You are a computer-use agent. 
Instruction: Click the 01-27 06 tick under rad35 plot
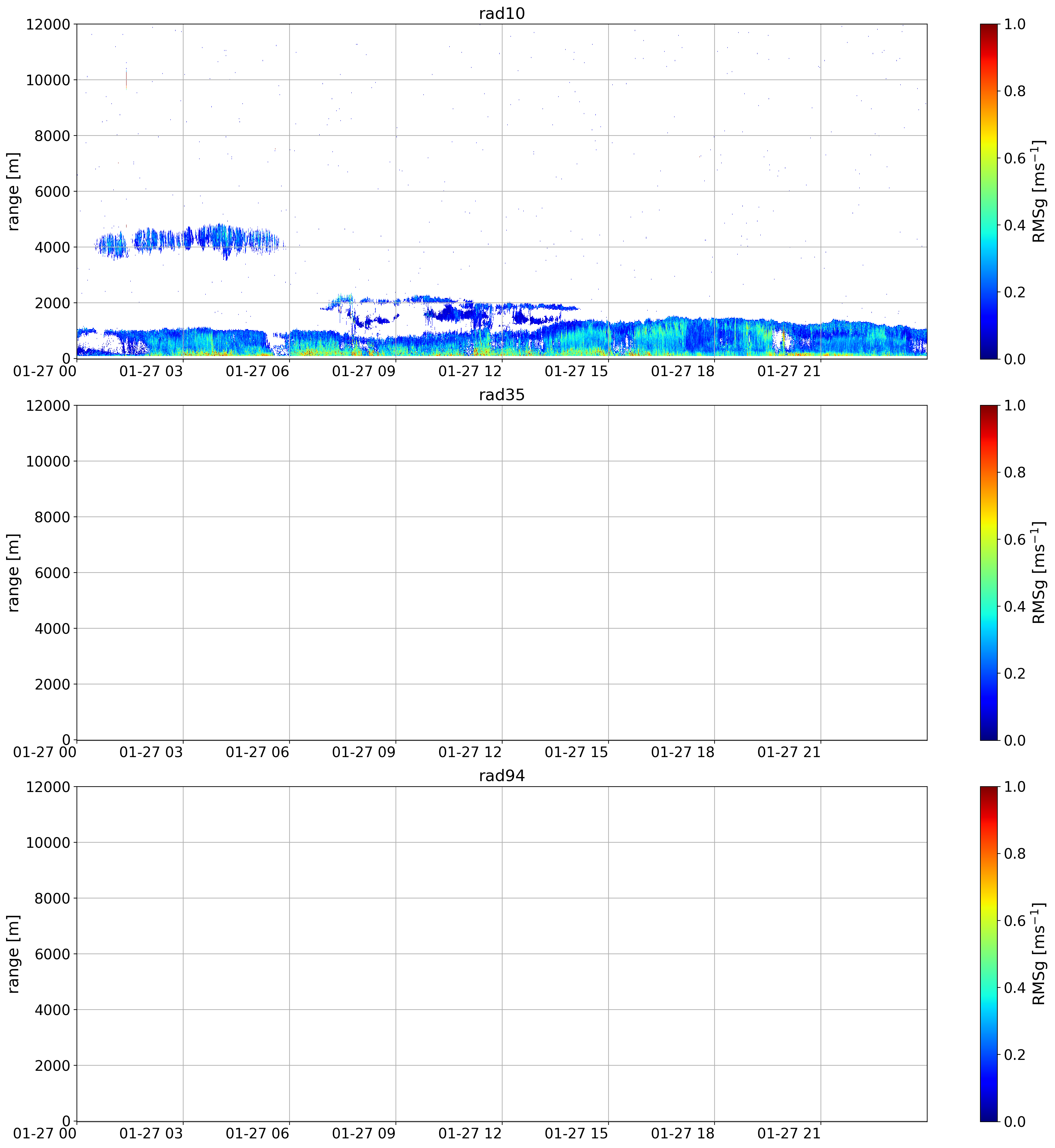tap(258, 752)
